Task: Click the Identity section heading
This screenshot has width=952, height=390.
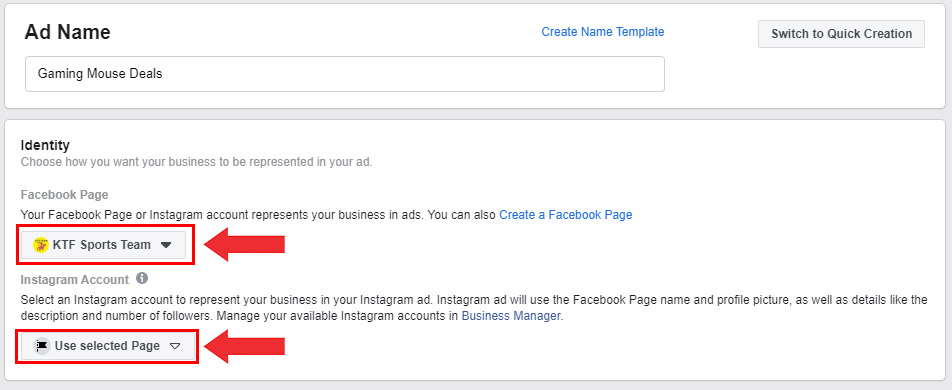Action: pos(46,145)
